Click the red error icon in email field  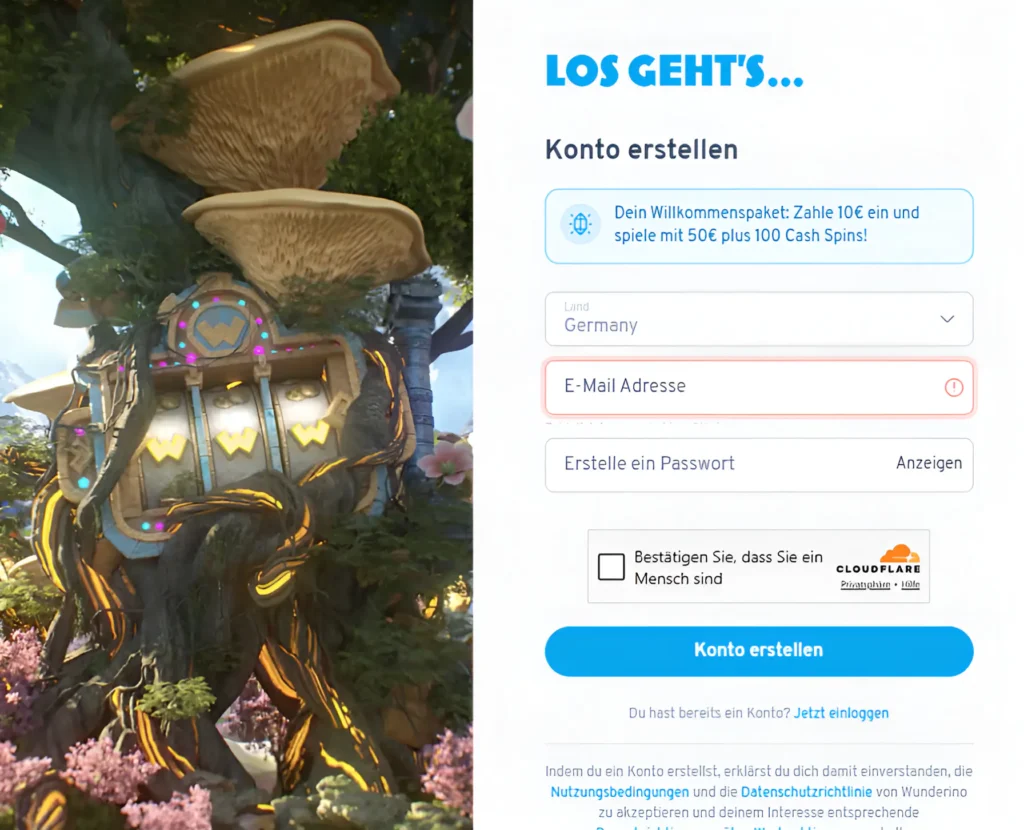pyautogui.click(x=953, y=387)
